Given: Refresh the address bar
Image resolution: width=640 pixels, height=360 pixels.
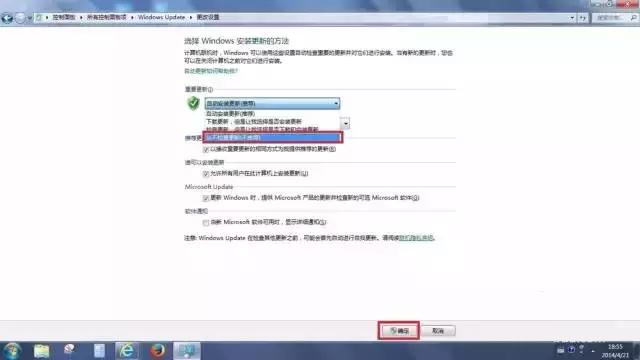Looking at the screenshot, I should click(x=582, y=18).
